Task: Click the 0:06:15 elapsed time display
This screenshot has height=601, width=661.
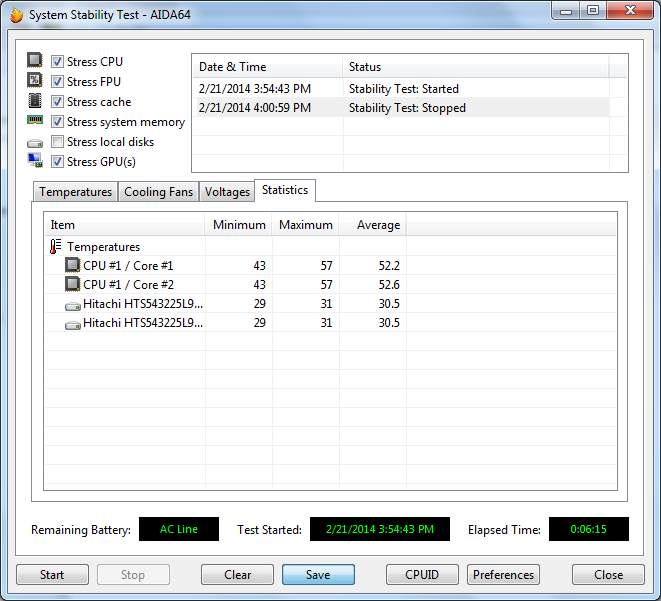Action: click(588, 529)
